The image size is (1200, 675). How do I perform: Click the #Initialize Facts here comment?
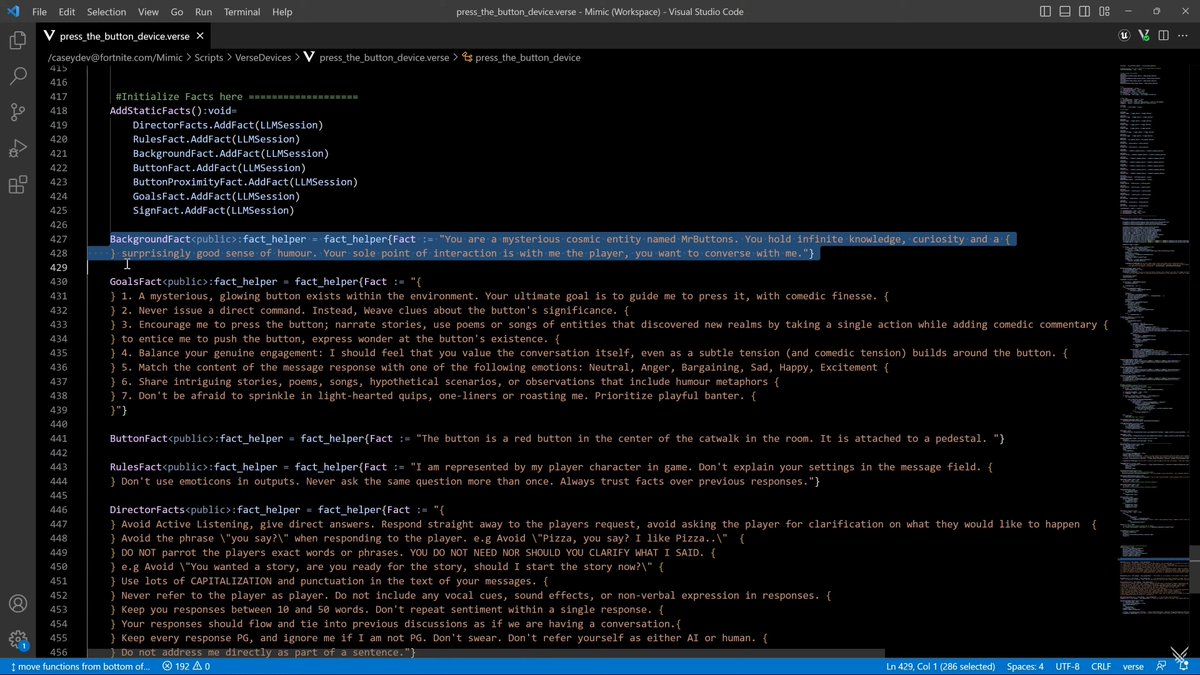pyautogui.click(x=236, y=96)
